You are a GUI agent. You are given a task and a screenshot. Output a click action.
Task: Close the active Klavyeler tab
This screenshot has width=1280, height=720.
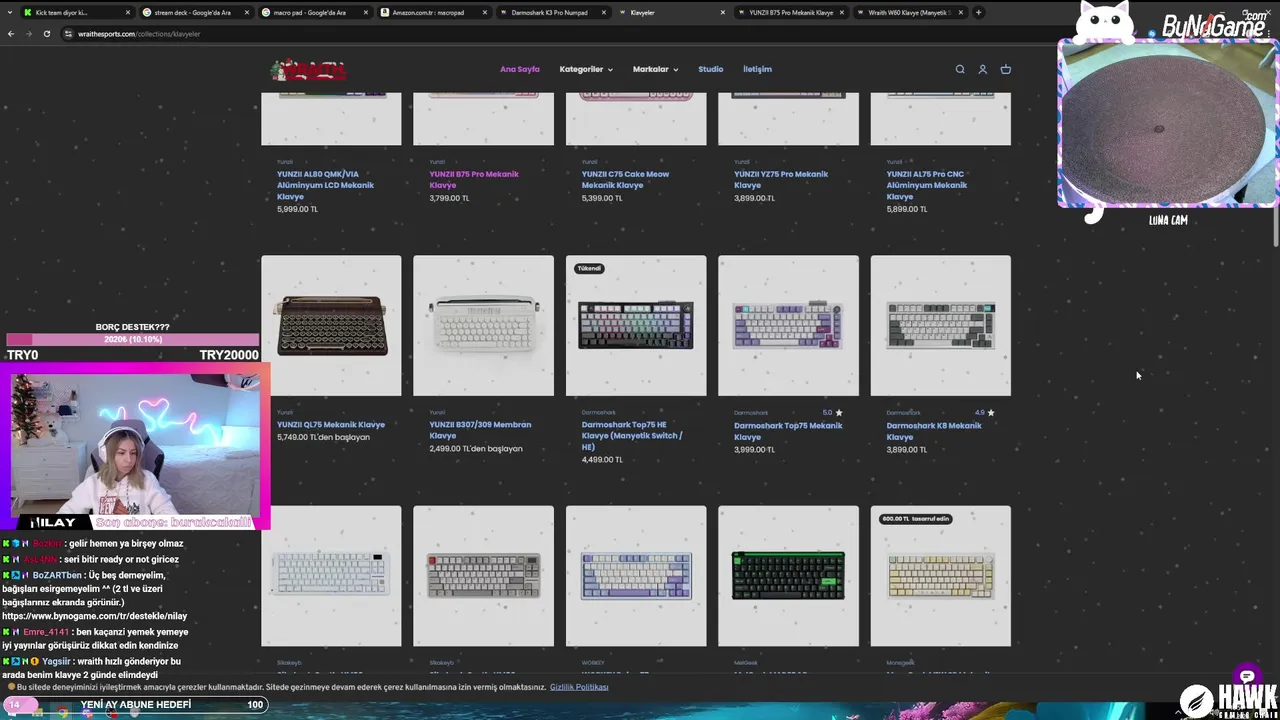coord(723,13)
